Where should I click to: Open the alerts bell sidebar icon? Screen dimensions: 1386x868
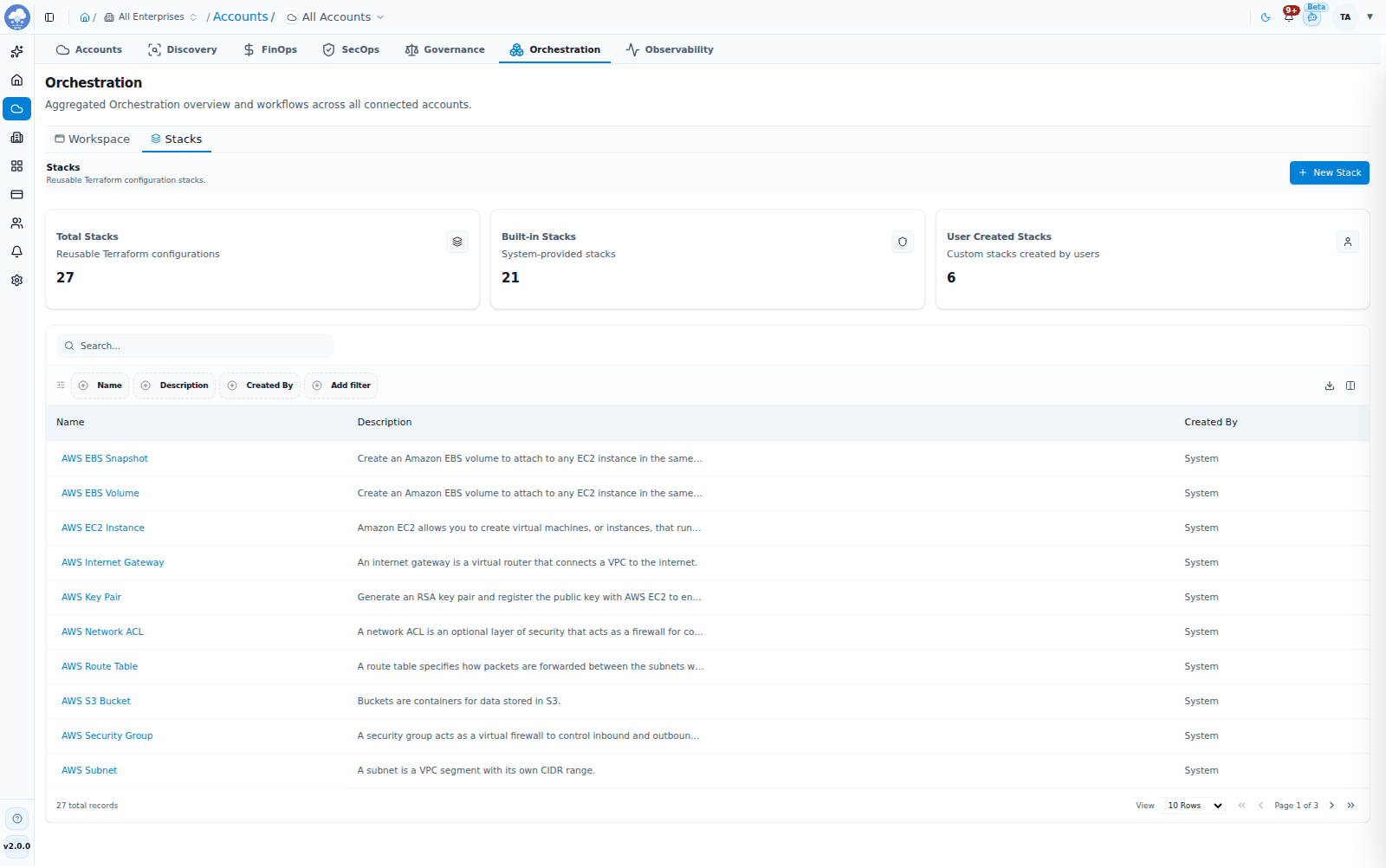click(x=16, y=252)
